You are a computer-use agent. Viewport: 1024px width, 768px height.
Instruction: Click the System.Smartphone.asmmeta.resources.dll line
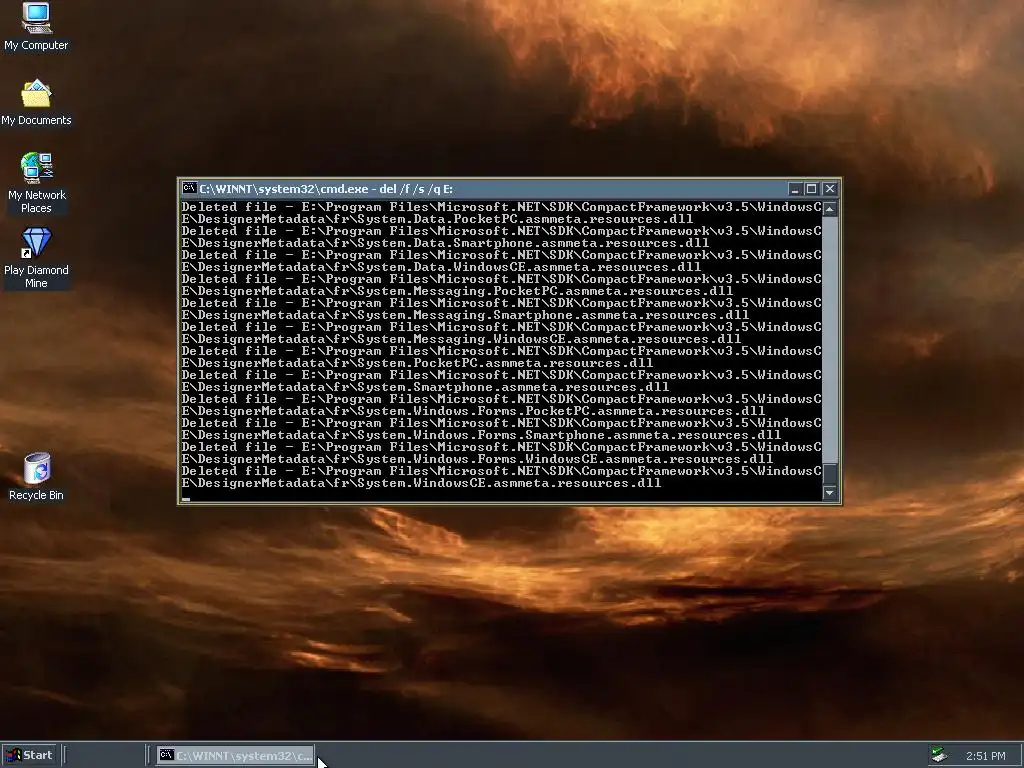coord(425,387)
